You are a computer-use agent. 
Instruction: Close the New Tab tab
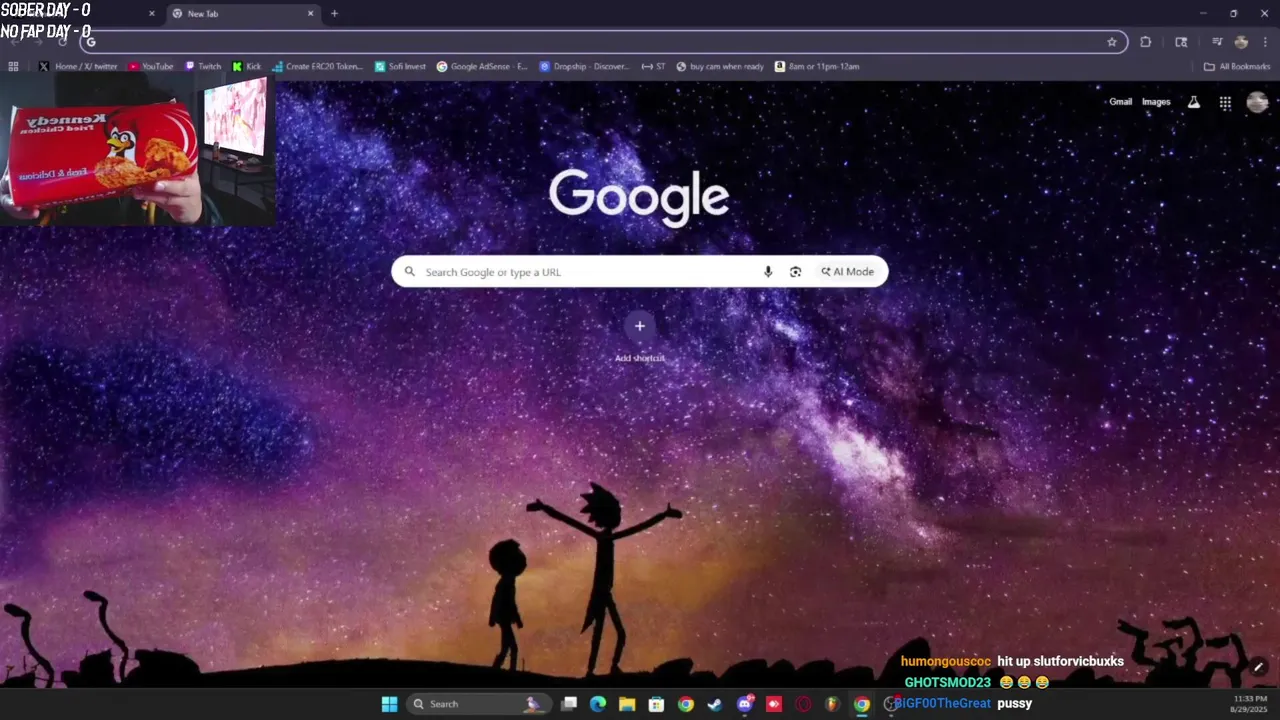pos(310,14)
